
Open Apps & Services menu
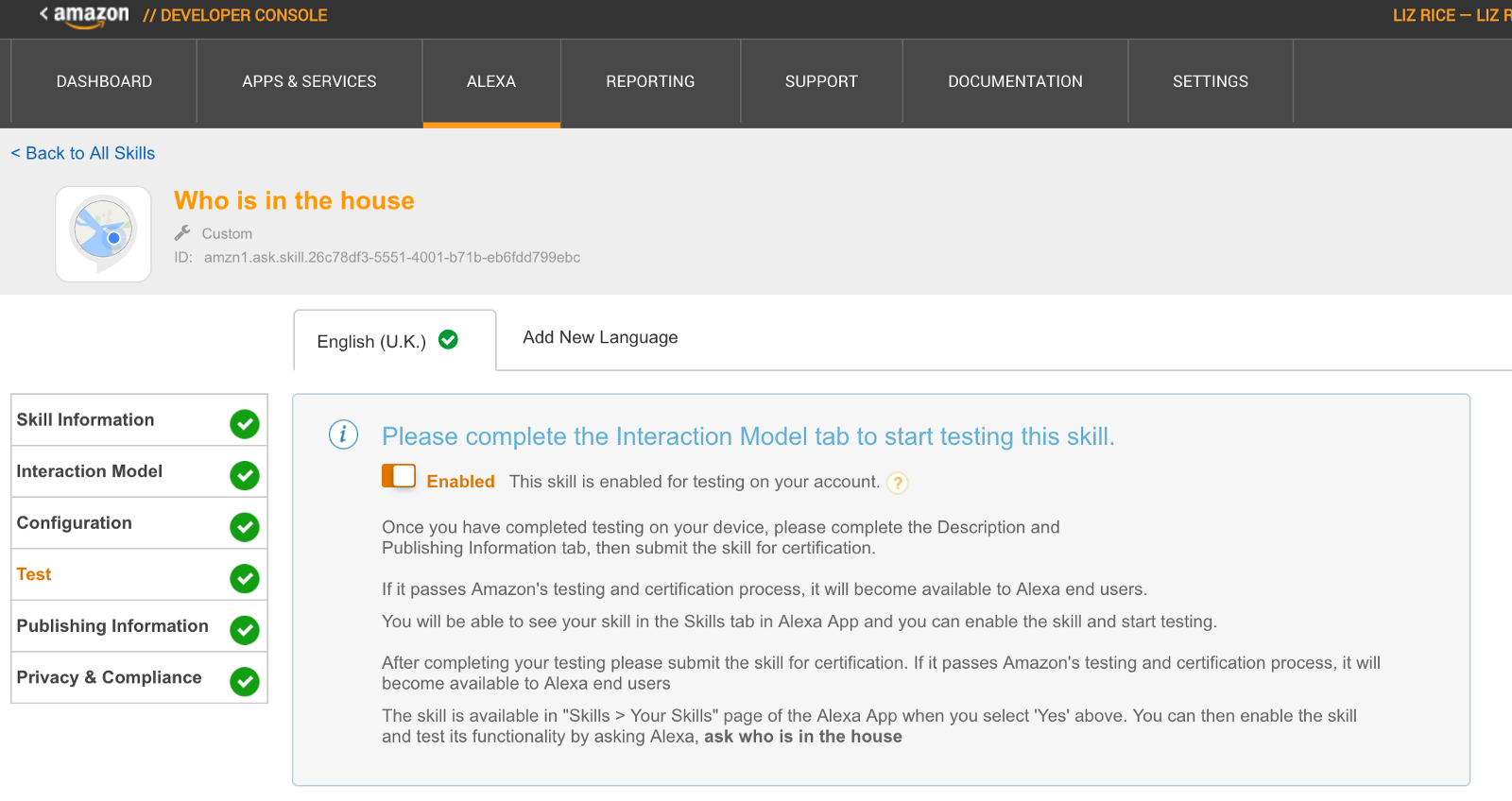tap(309, 81)
